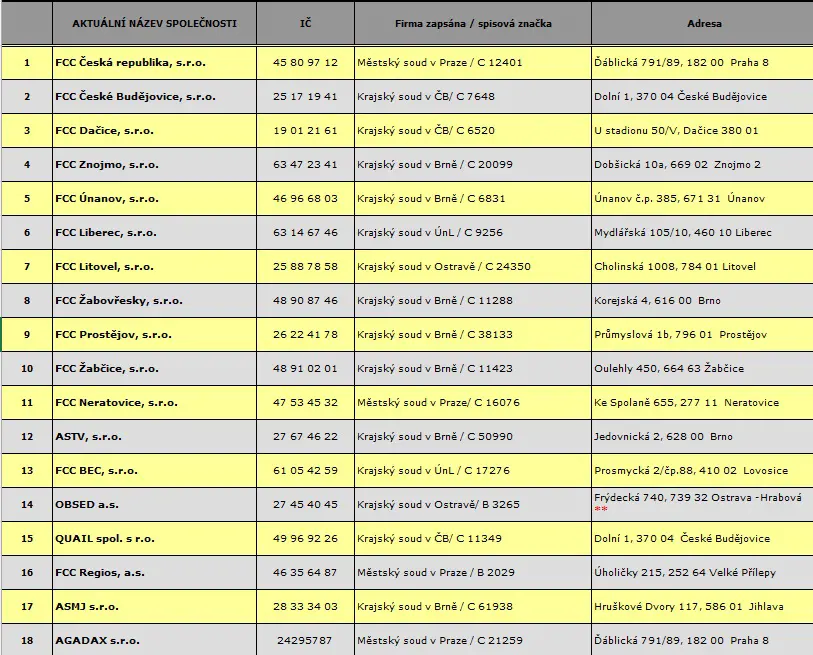This screenshot has width=813, height=655.
Task: Click address Hruškové Dvory 117, 586 01 Jihlava
Action: [689, 606]
